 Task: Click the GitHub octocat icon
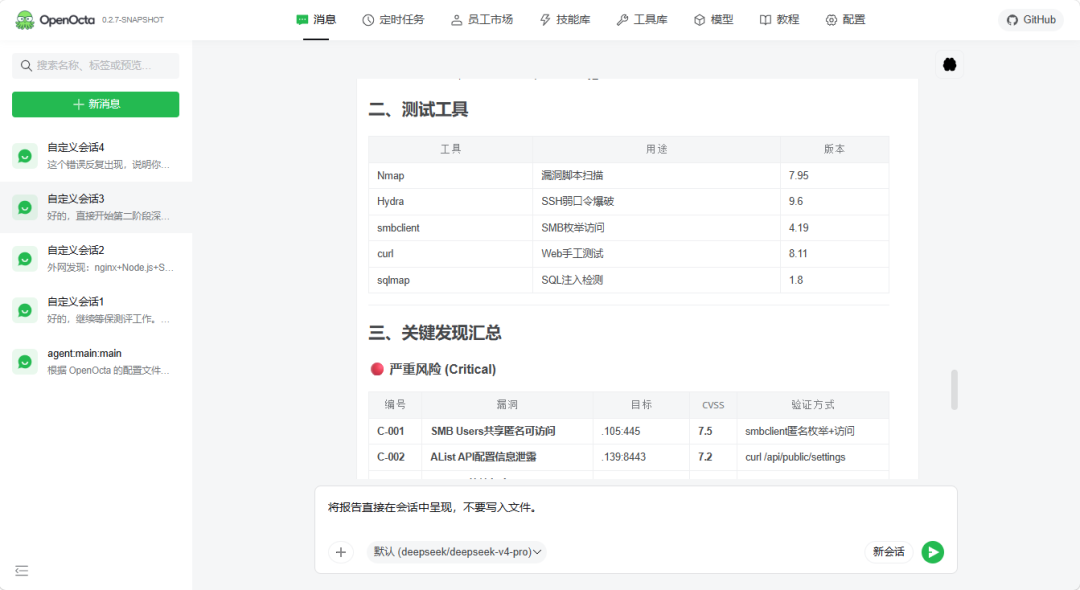click(1012, 20)
